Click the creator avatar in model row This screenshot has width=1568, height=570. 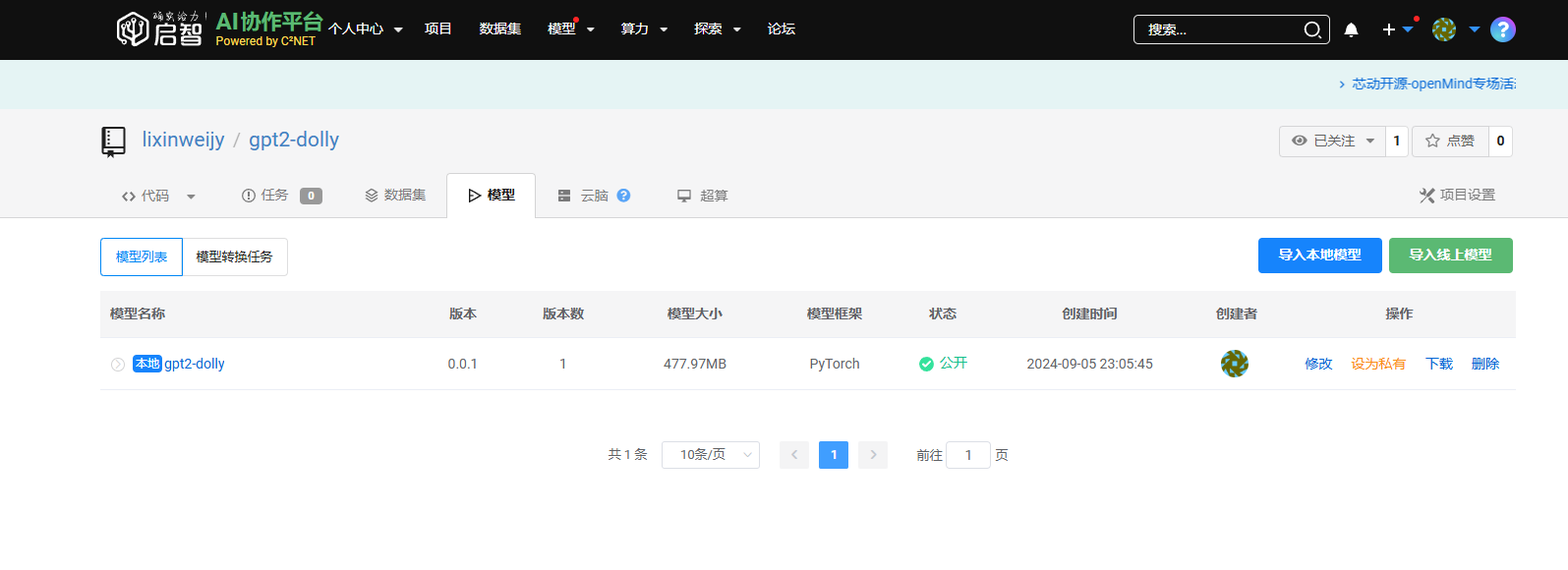[1234, 364]
